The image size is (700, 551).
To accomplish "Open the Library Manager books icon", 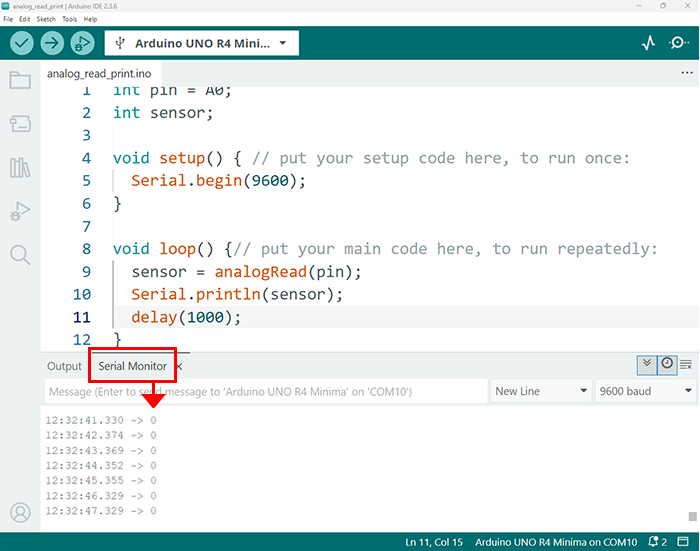I will pos(20,167).
